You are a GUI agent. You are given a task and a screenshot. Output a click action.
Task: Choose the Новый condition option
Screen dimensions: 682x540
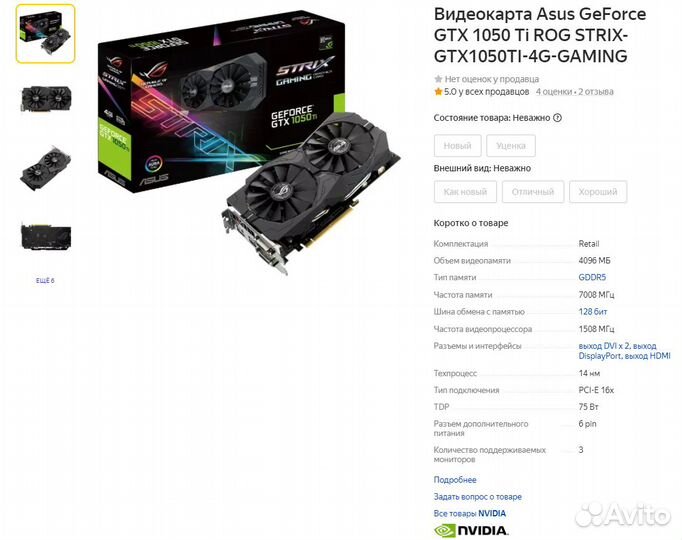458,146
